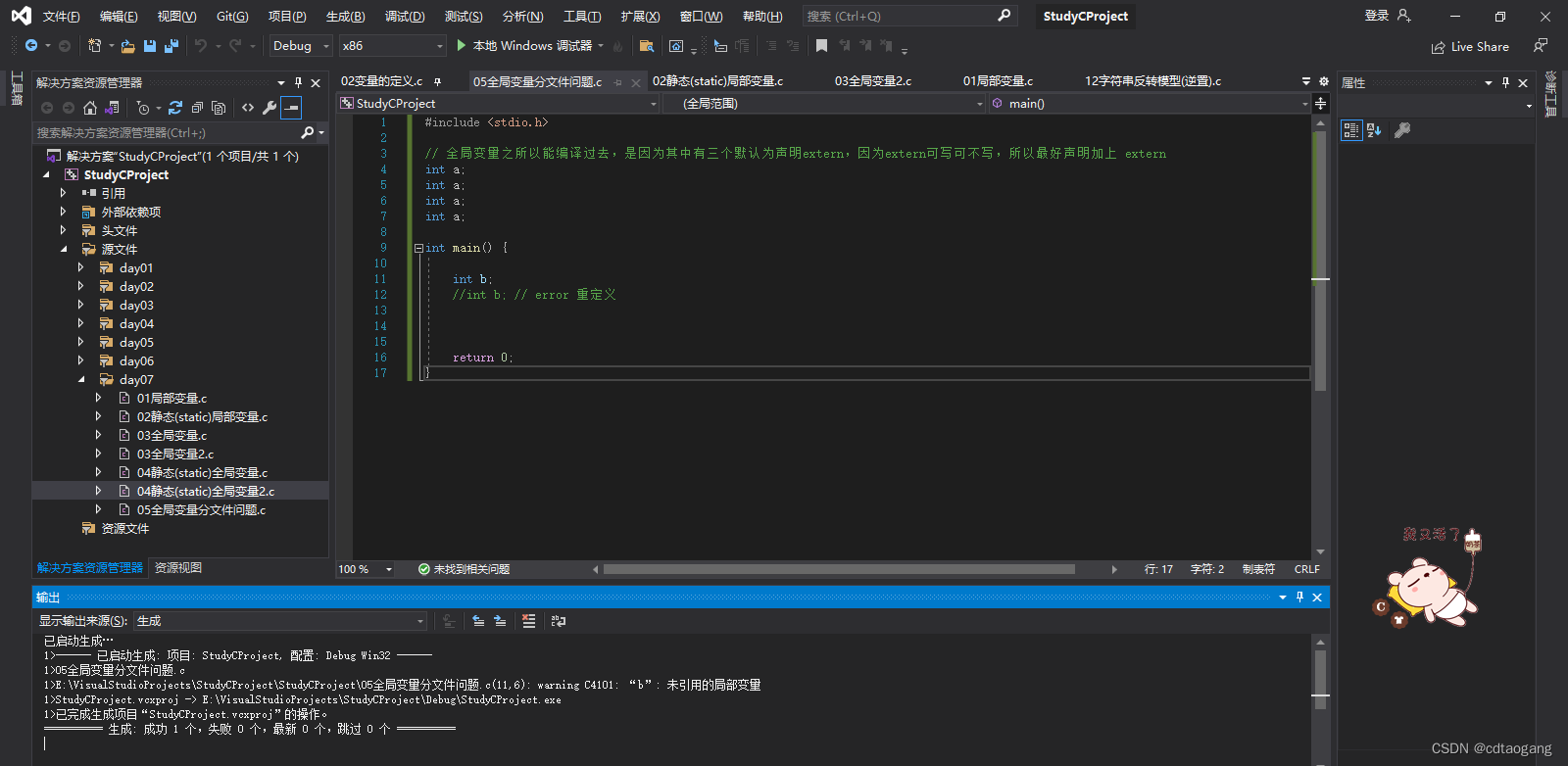This screenshot has width=1568, height=766.
Task: Click the editor tab settings gear icon
Action: [1324, 81]
